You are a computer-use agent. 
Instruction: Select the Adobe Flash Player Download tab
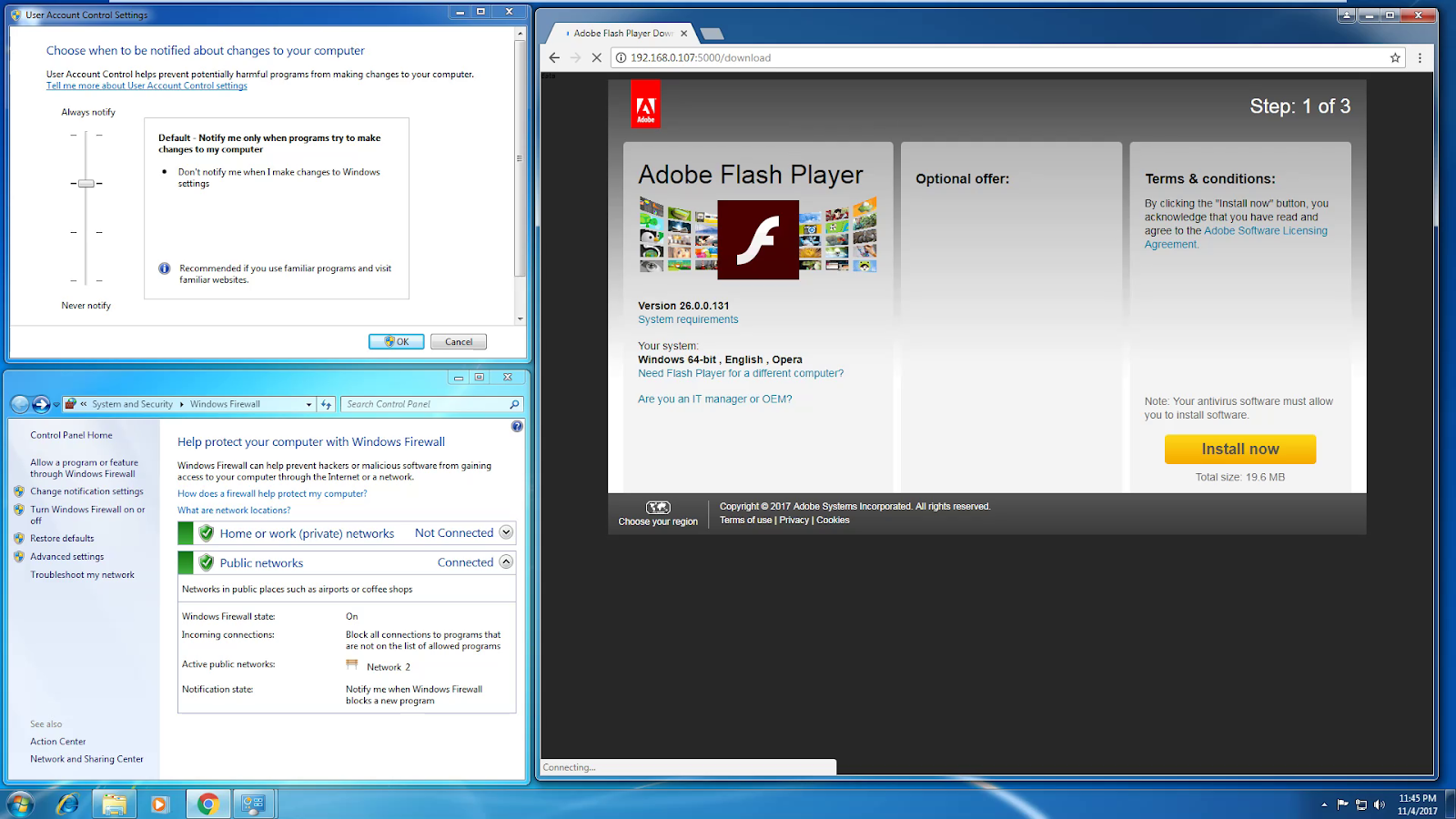(623, 33)
